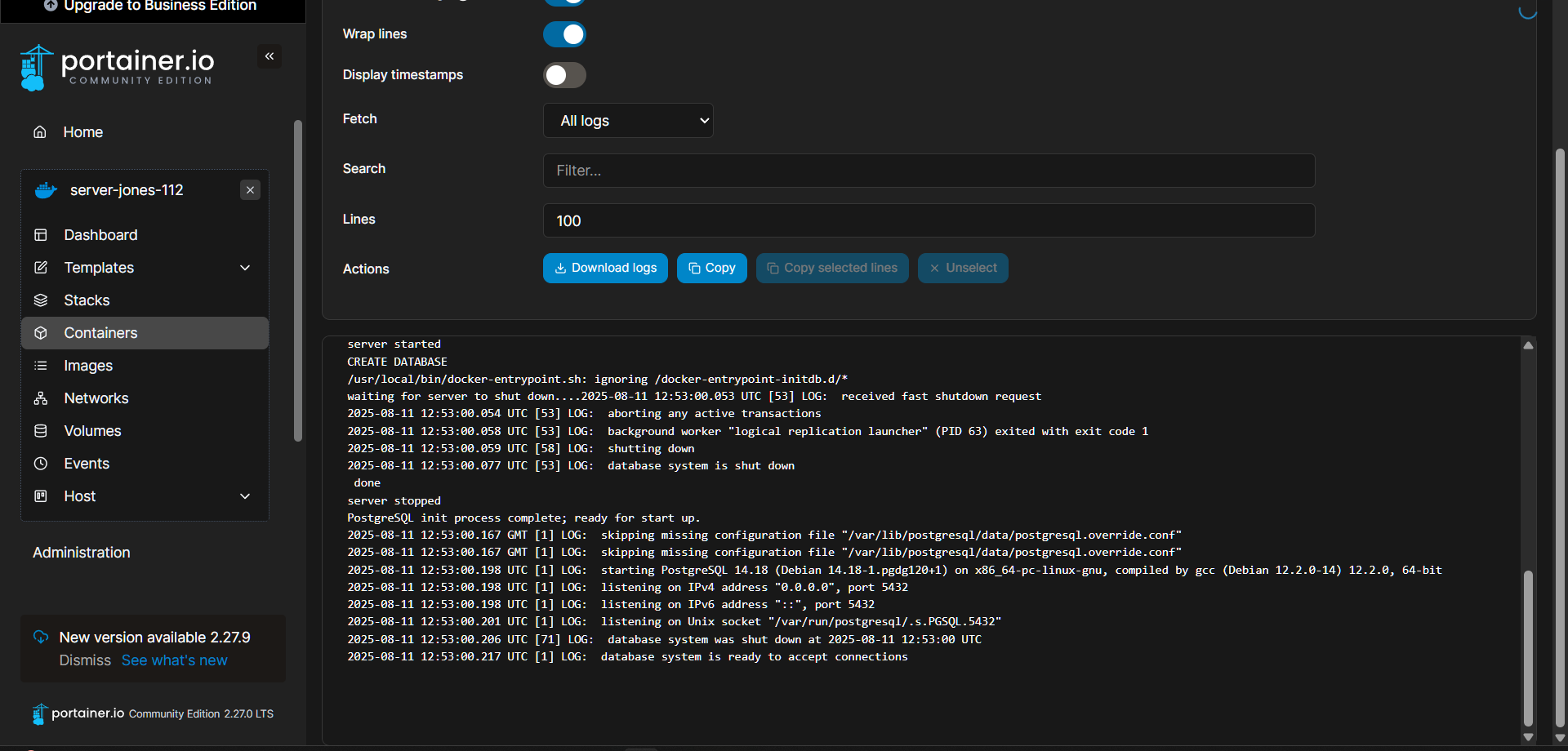Open the Fetch All logs dropdown
1568x751 pixels.
click(628, 121)
